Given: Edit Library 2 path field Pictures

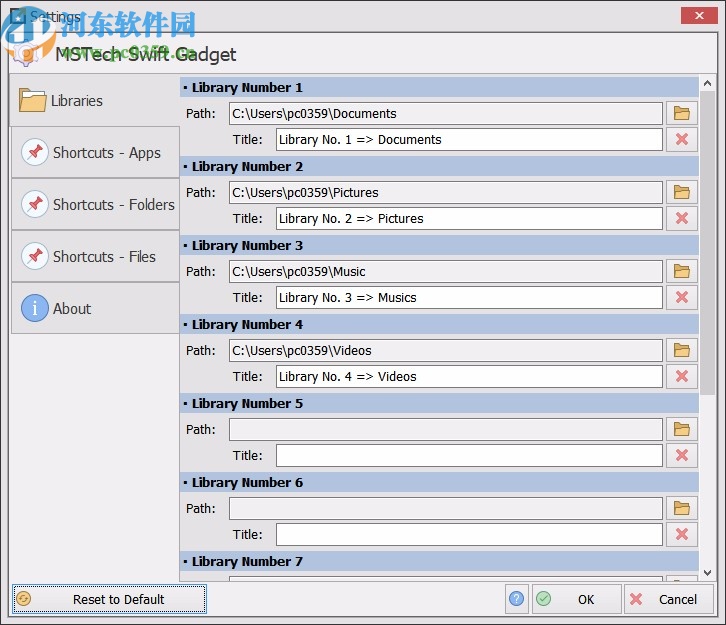Looking at the screenshot, I should [446, 193].
